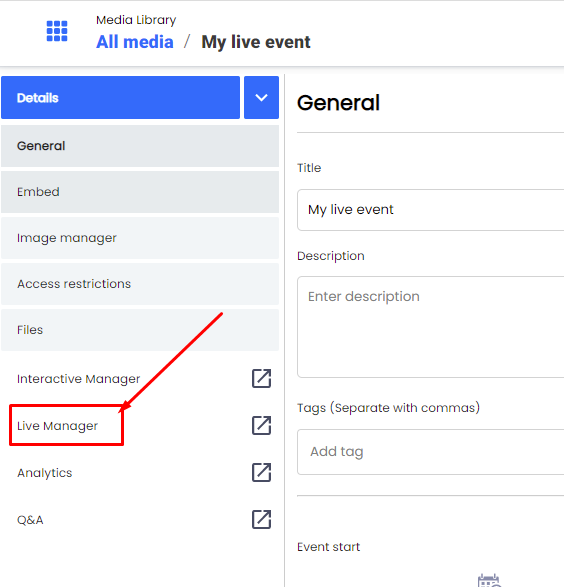Screen dimensions: 564x587
Task: Click the Title input field
Action: (430, 210)
